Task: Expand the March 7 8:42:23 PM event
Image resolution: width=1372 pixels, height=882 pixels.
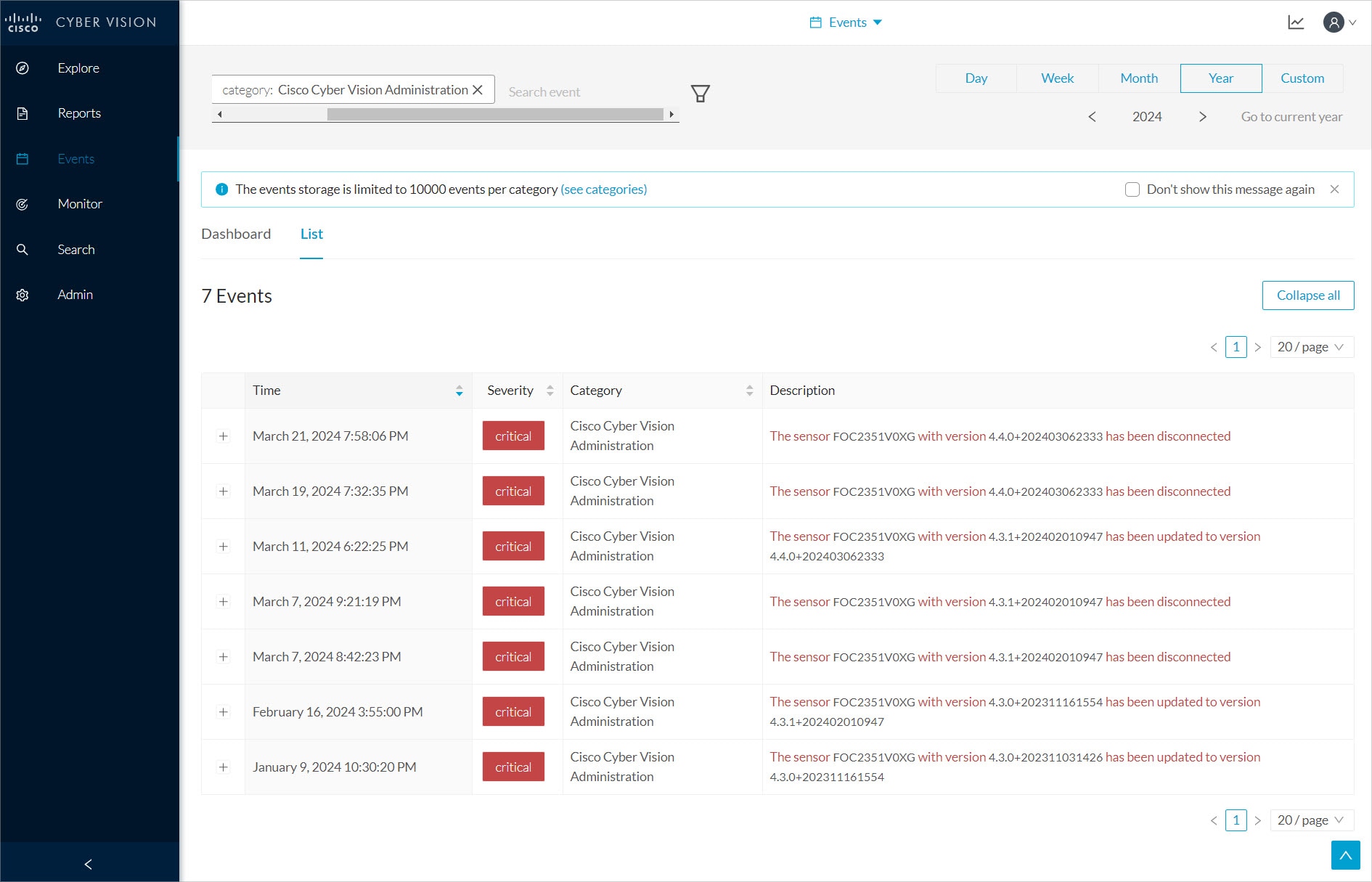Action: pos(224,657)
